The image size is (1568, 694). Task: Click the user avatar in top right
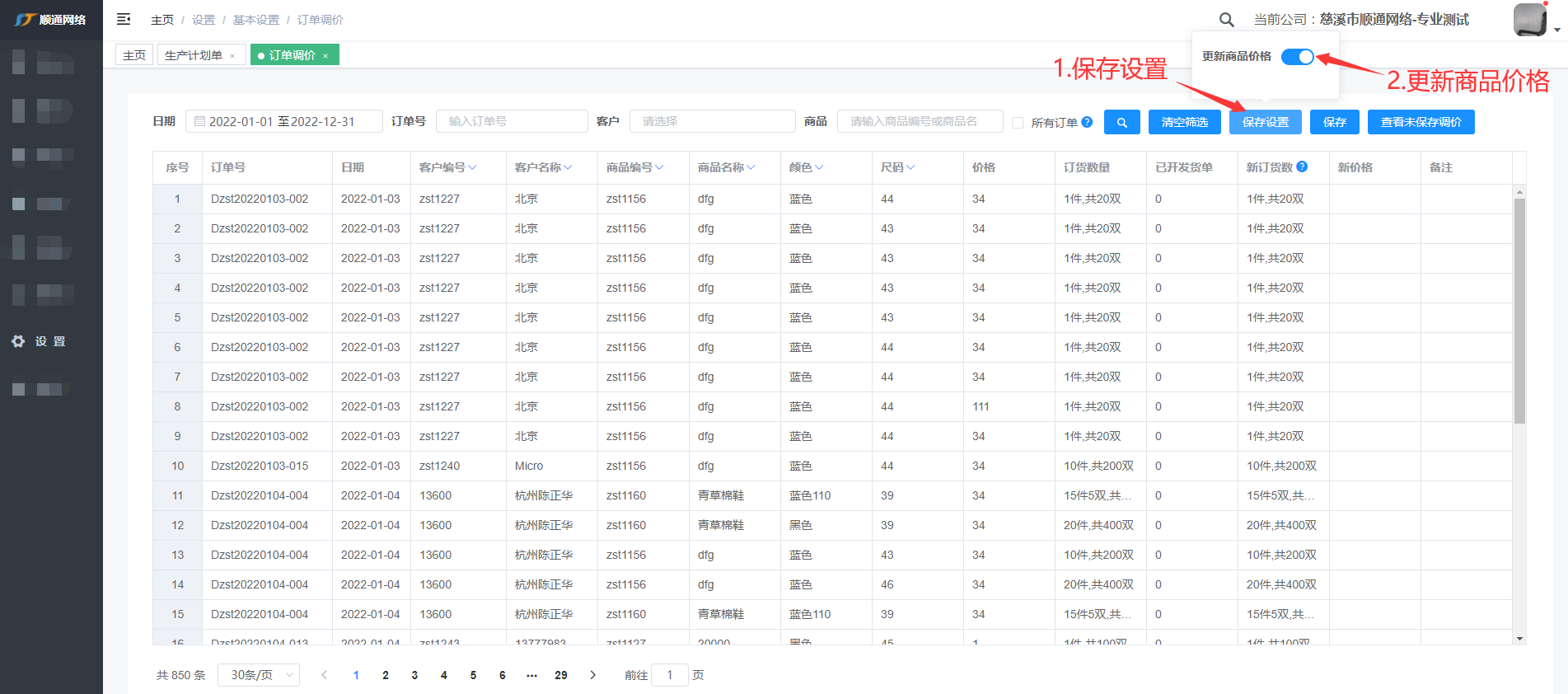[1530, 20]
